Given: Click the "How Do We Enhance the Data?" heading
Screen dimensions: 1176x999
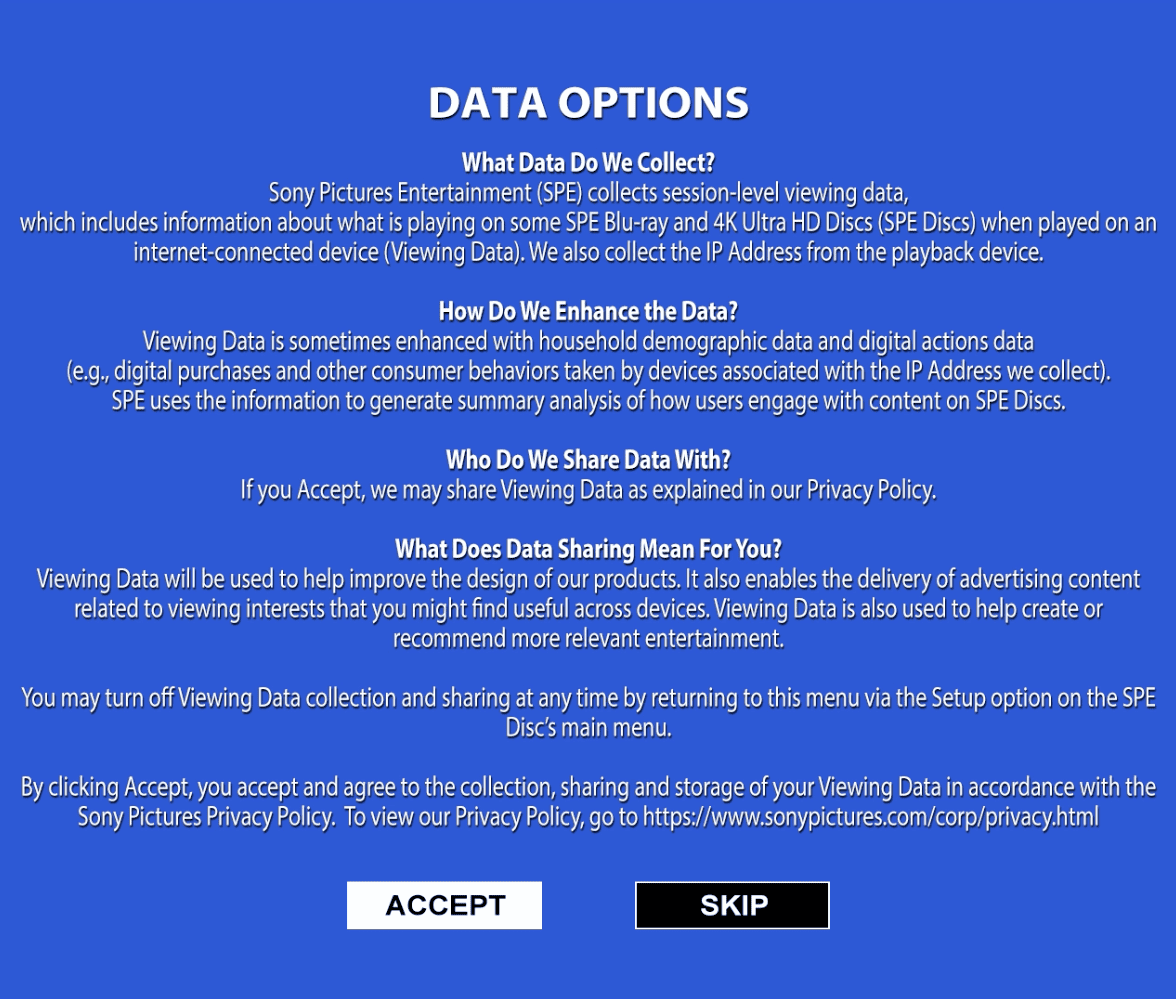Looking at the screenshot, I should 588,311.
